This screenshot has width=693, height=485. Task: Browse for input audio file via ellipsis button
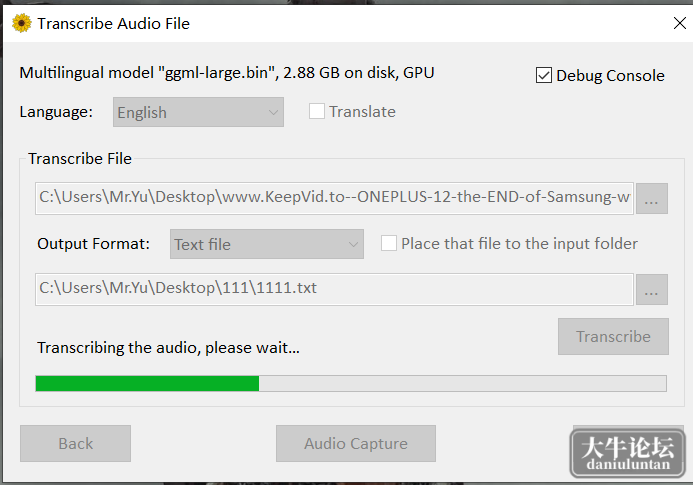pos(651,199)
